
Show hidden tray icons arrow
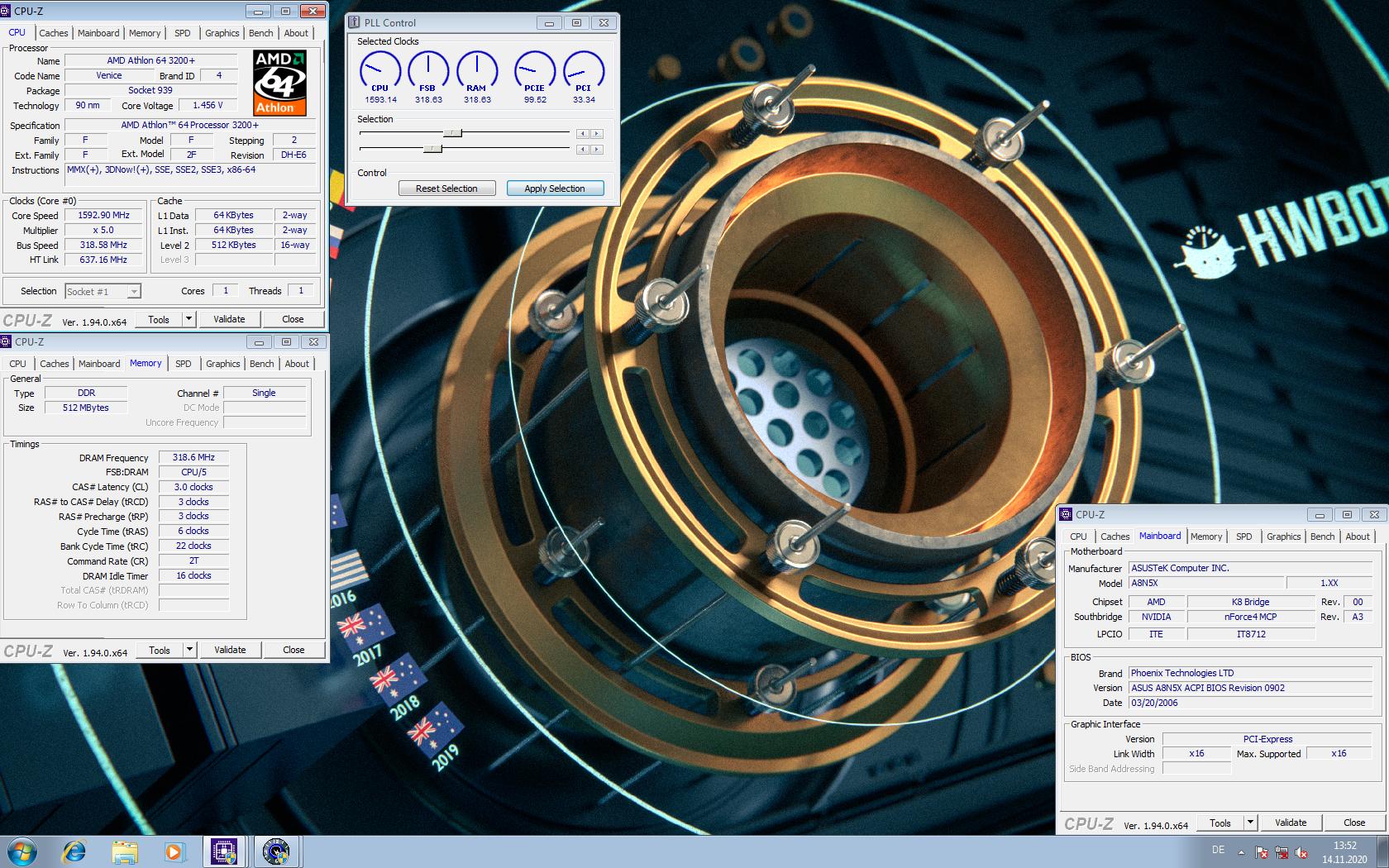pos(1241,852)
